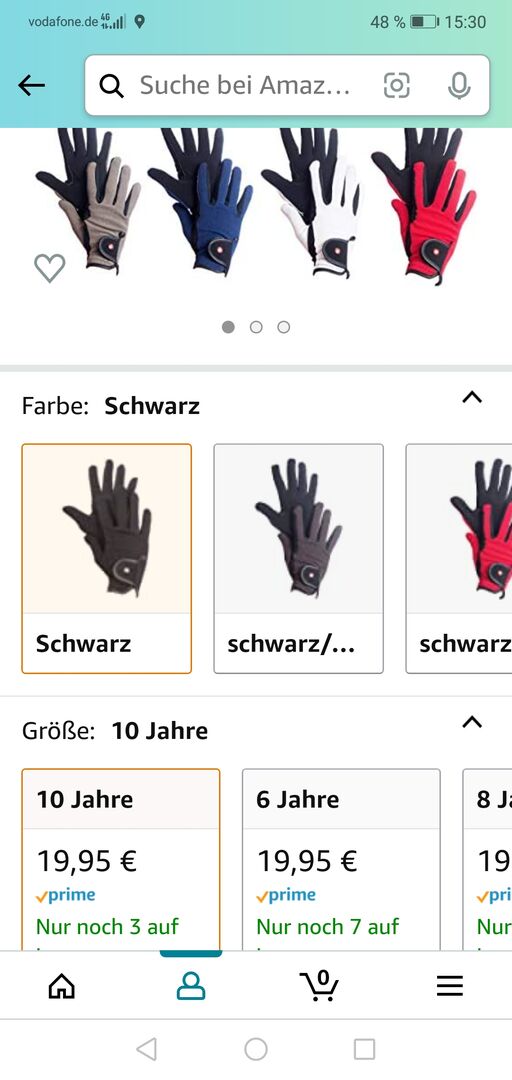Open the hamburger menu icon
This screenshot has width=512, height=1080.
pos(449,986)
